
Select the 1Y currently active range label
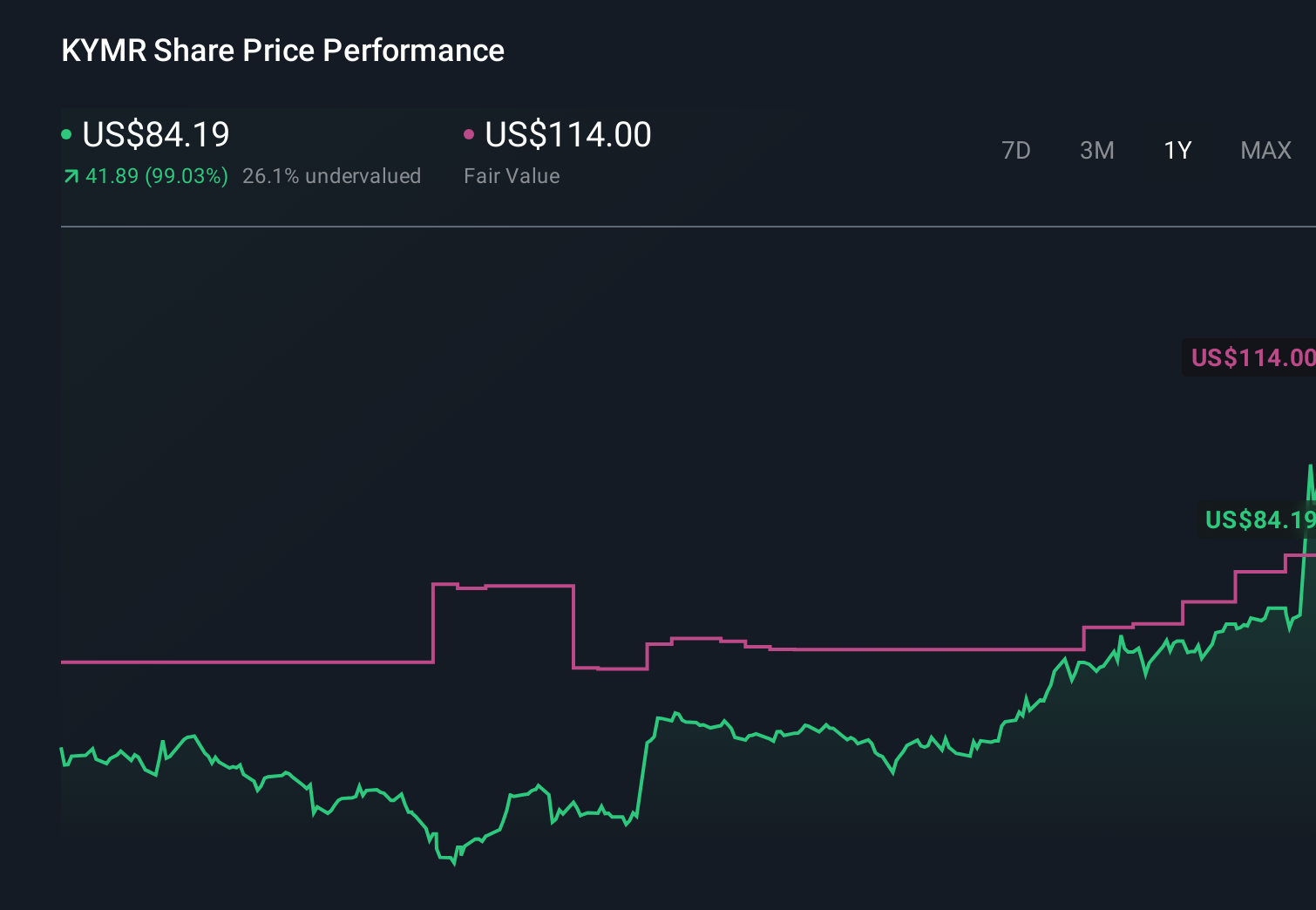pyautogui.click(x=1177, y=150)
